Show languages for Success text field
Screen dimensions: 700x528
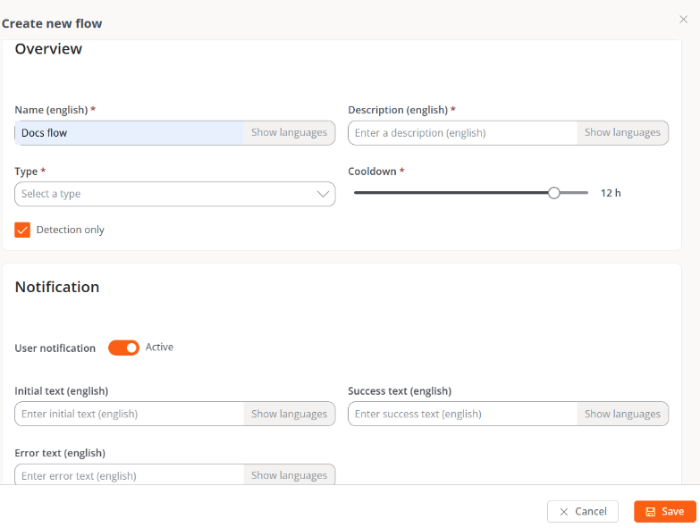tap(622, 414)
